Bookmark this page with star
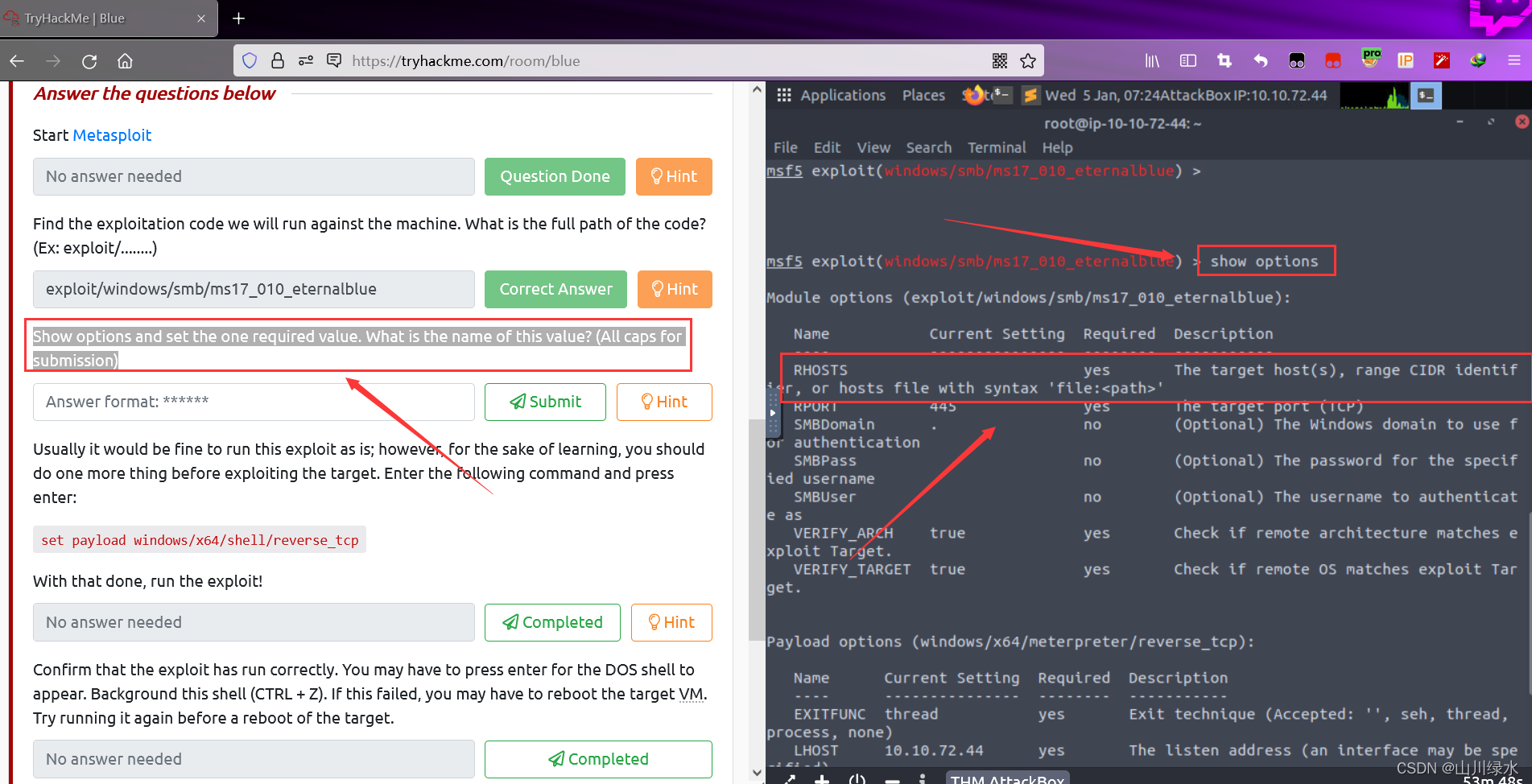Viewport: 1532px width, 784px height. (x=1028, y=60)
